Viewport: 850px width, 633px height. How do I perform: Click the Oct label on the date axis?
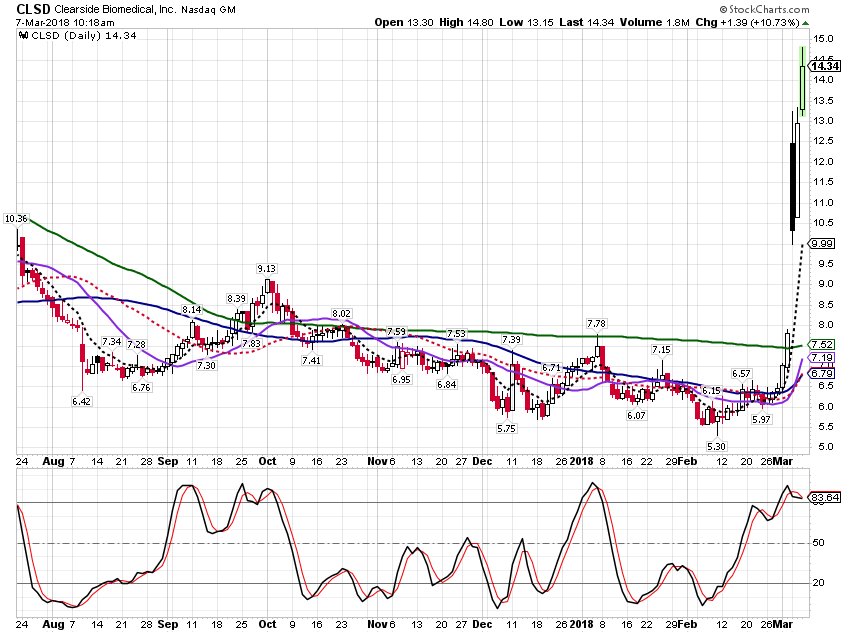(x=267, y=462)
